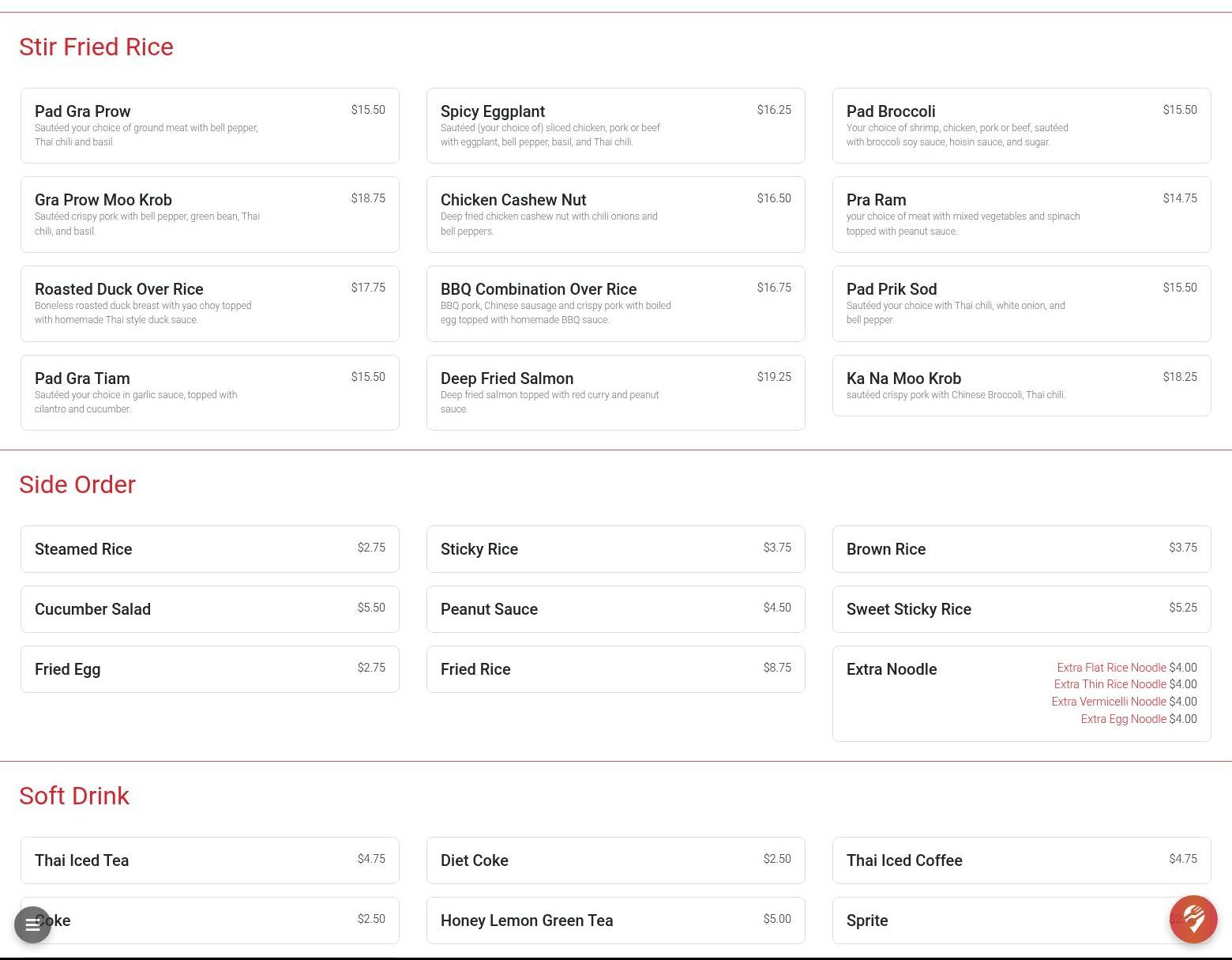The width and height of the screenshot is (1232, 960).
Task: Open the Pad Prik Sod item
Action: coord(1022,304)
